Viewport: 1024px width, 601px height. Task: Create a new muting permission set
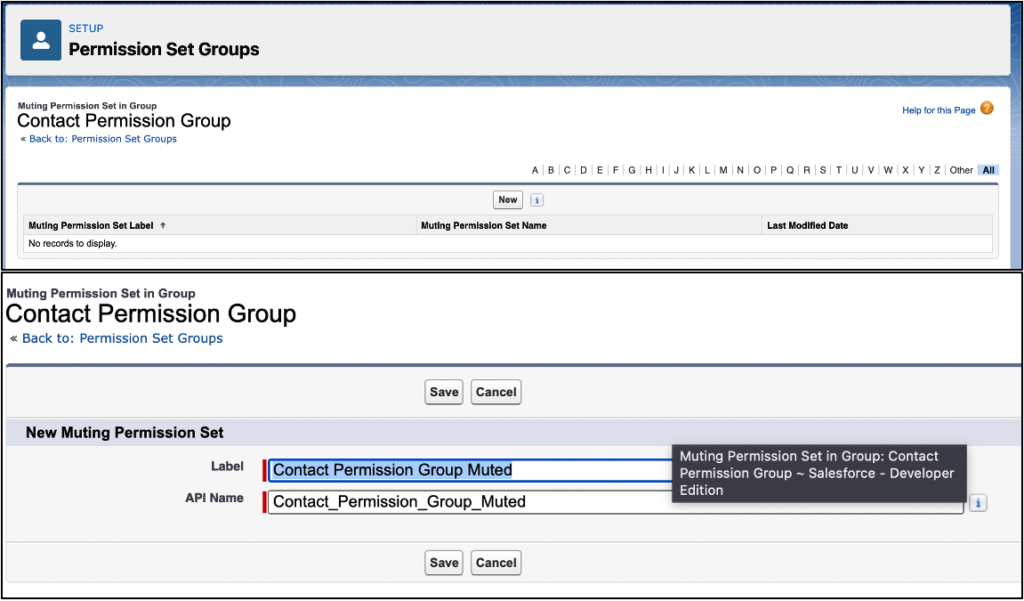[x=507, y=199]
